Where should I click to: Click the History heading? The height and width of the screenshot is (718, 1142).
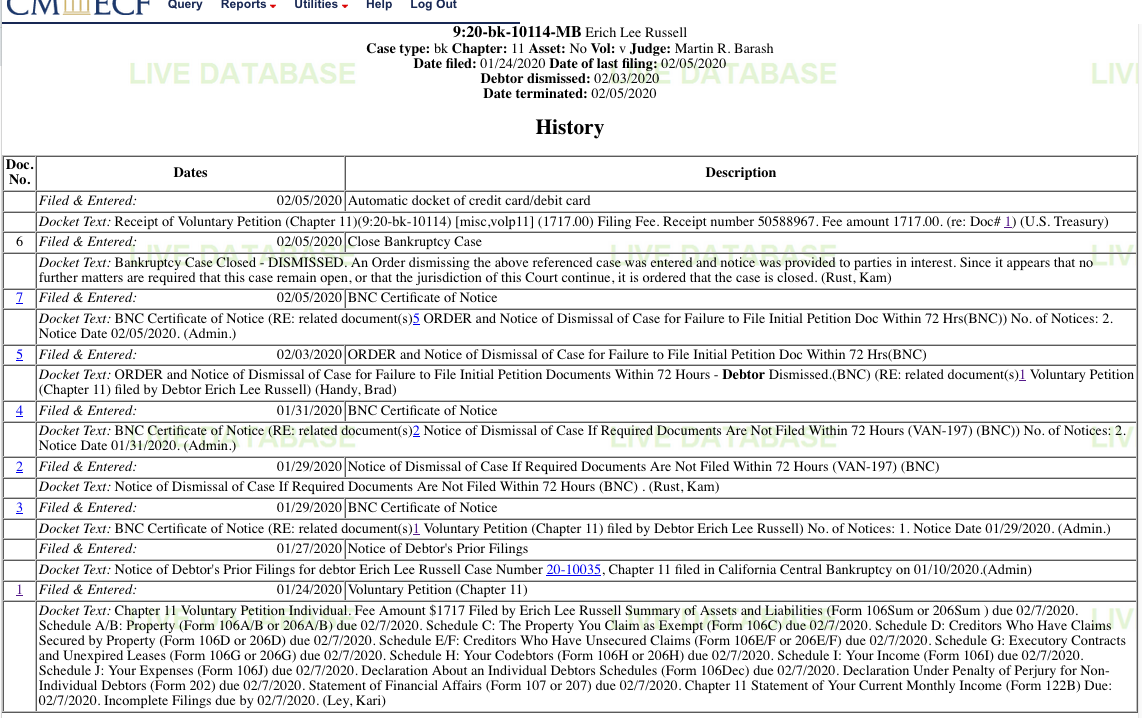(x=570, y=127)
